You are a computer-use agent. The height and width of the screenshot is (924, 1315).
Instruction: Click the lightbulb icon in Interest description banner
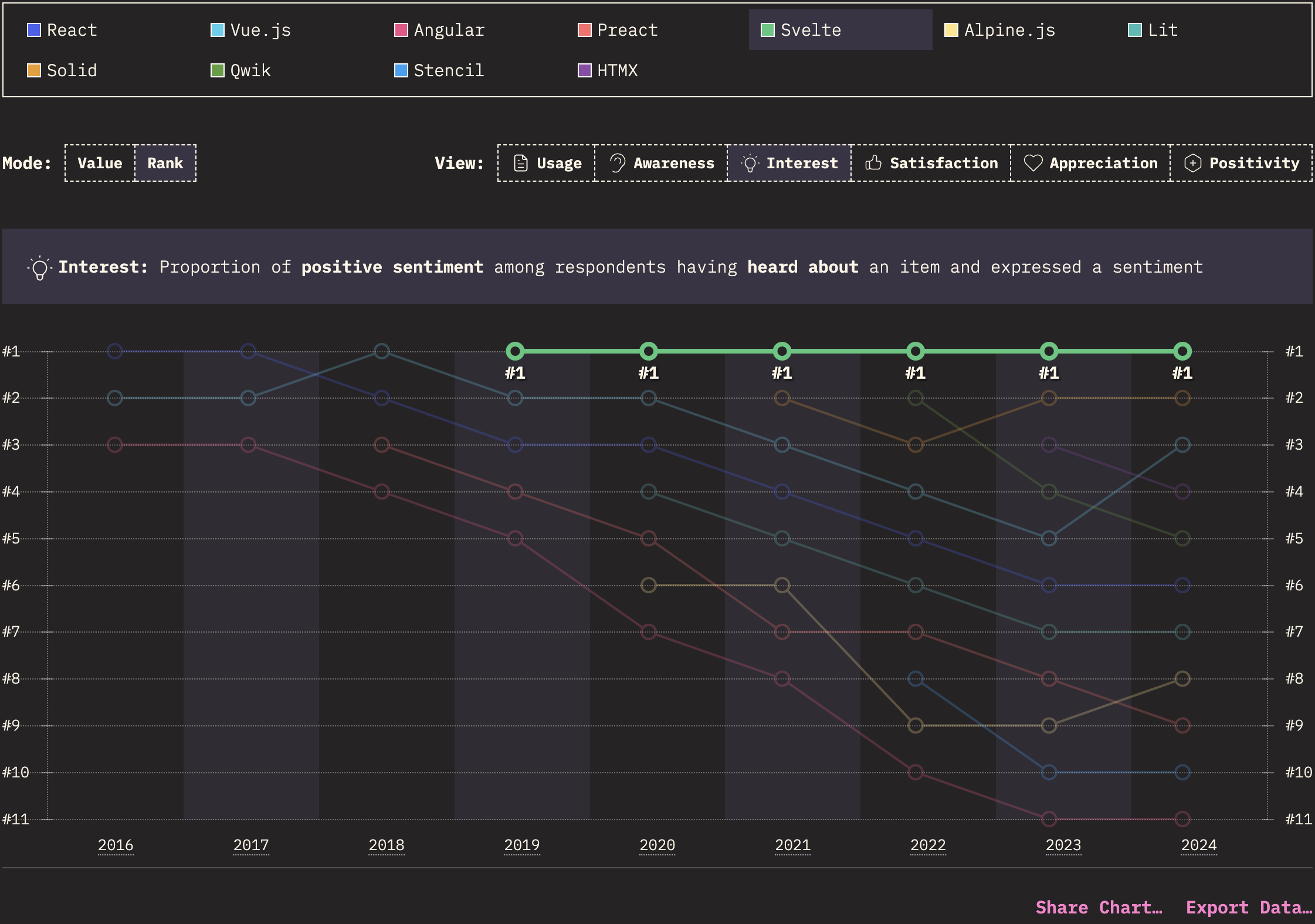tap(39, 268)
